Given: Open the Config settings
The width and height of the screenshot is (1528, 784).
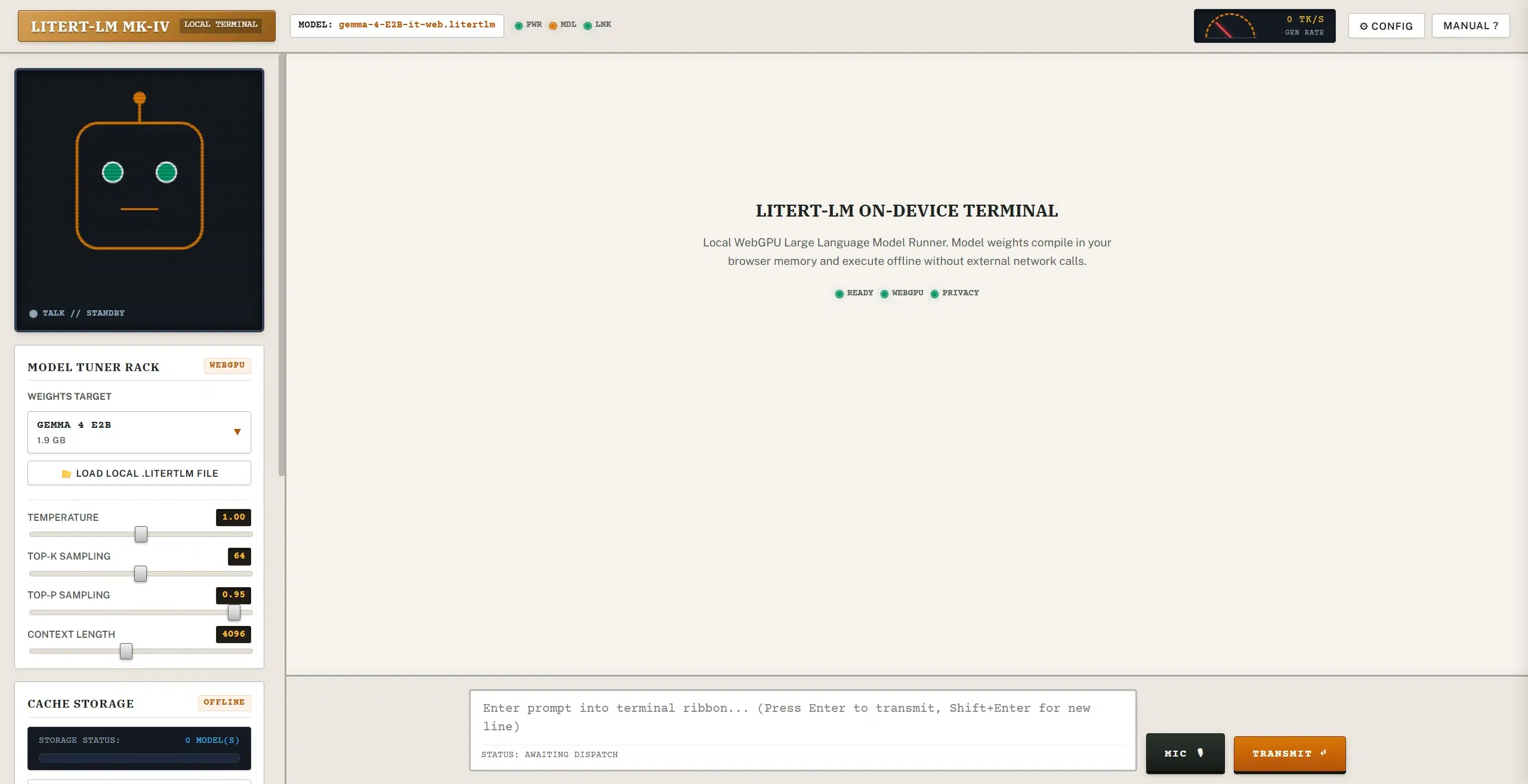Looking at the screenshot, I should 1386,26.
